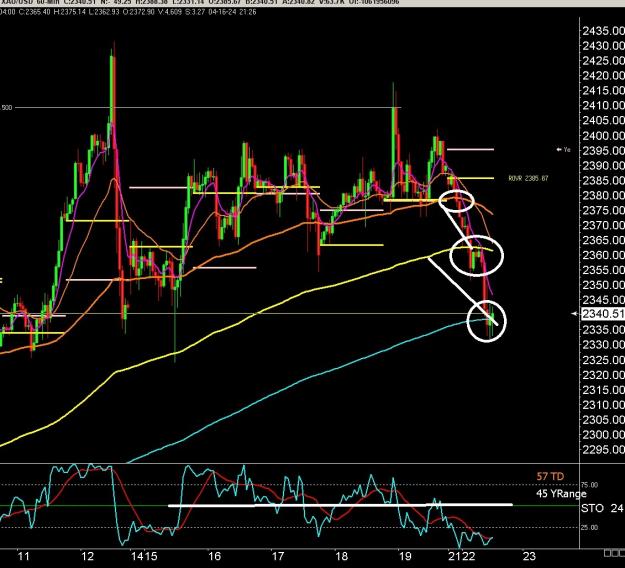Screen dimensions: 625x568
Task: Select the STO 24 stochastic readout
Action: point(602,508)
